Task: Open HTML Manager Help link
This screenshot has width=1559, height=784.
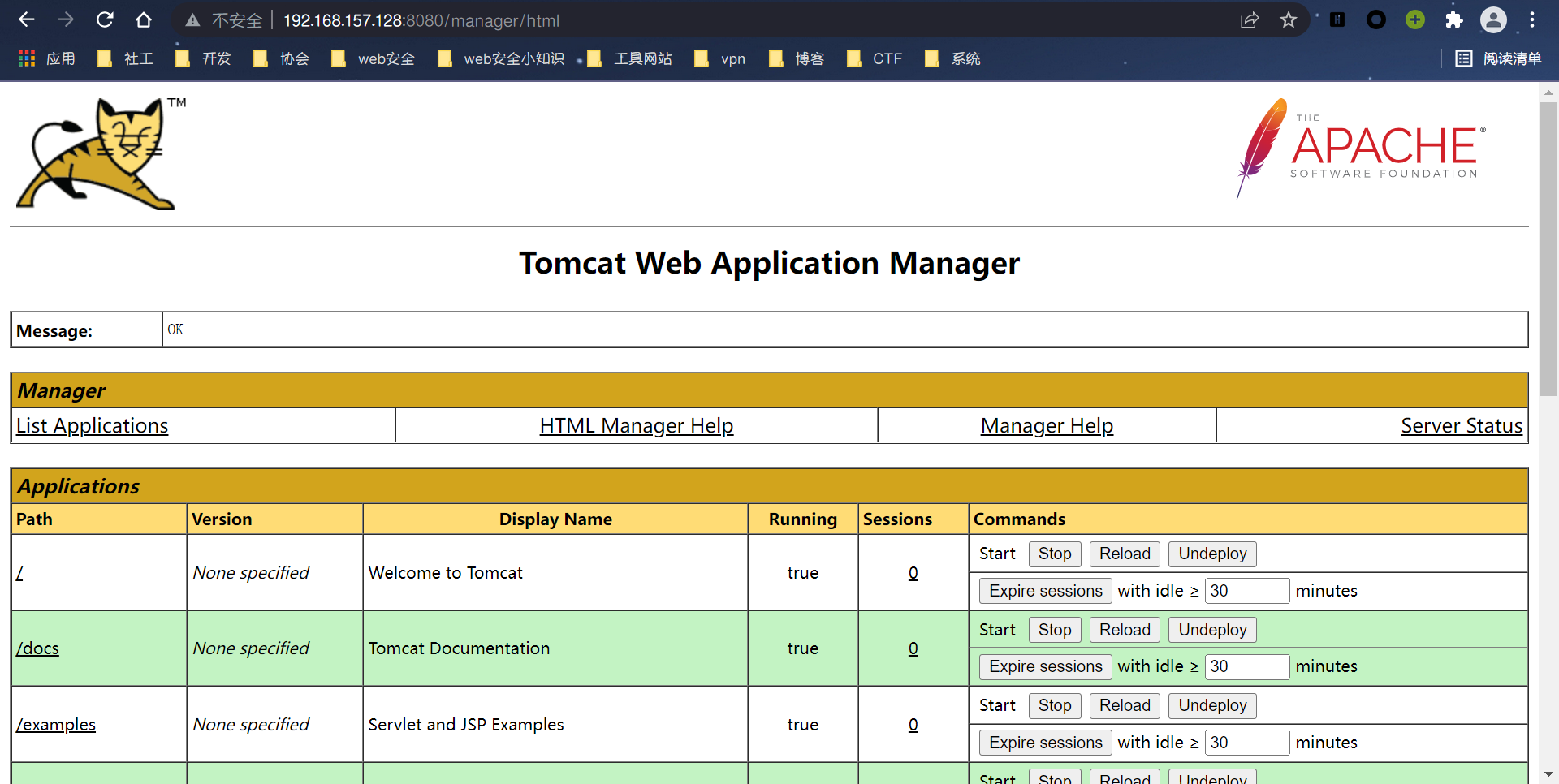Action: (x=637, y=425)
